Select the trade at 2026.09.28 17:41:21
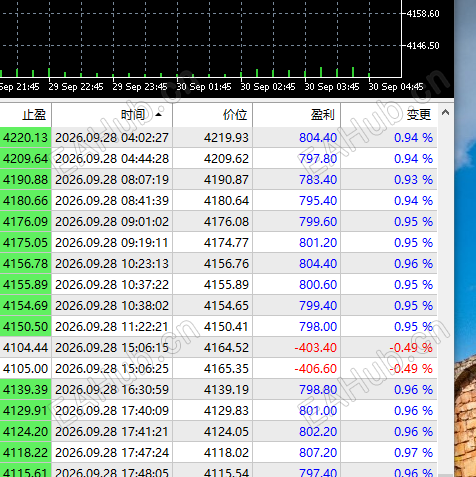The width and height of the screenshot is (476, 477). [x=218, y=432]
